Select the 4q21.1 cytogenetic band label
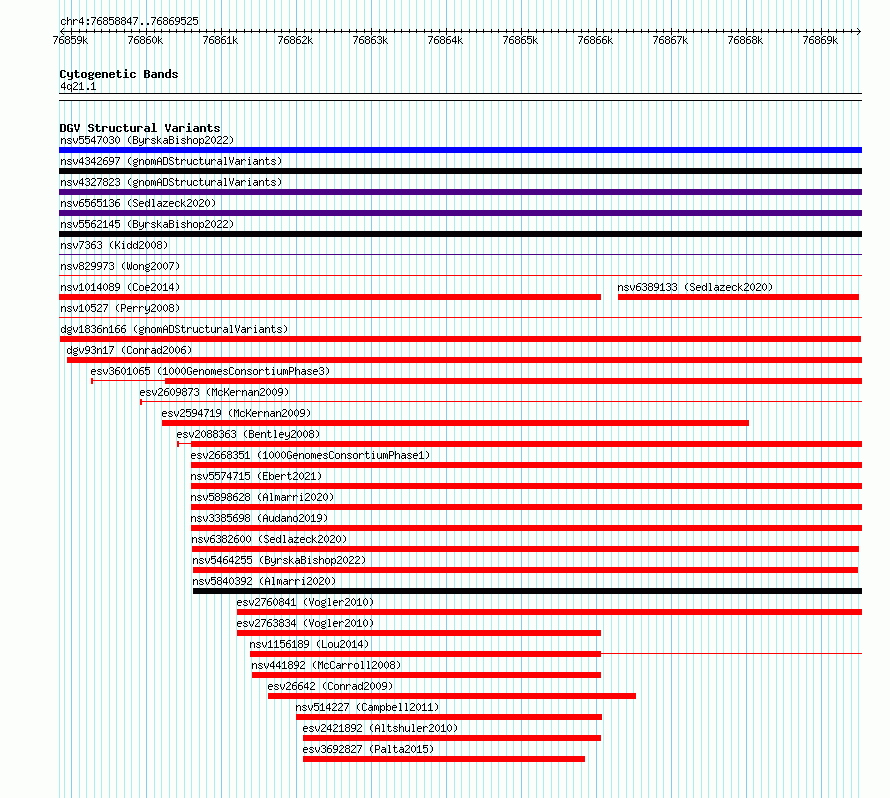This screenshot has height=798, width=890. click(78, 86)
